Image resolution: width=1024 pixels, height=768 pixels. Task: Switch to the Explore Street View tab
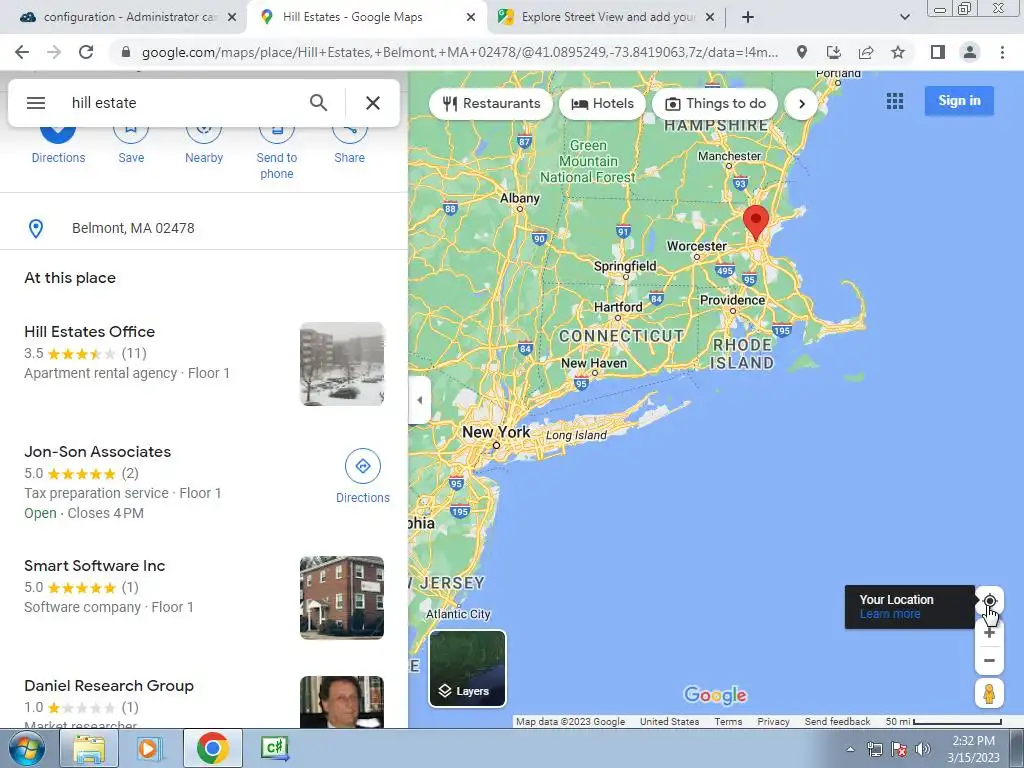(607, 17)
